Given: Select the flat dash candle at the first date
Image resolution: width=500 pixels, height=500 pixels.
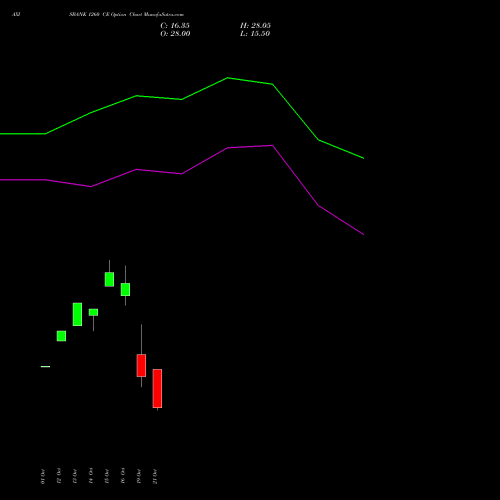Looking at the screenshot, I should tap(45, 367).
